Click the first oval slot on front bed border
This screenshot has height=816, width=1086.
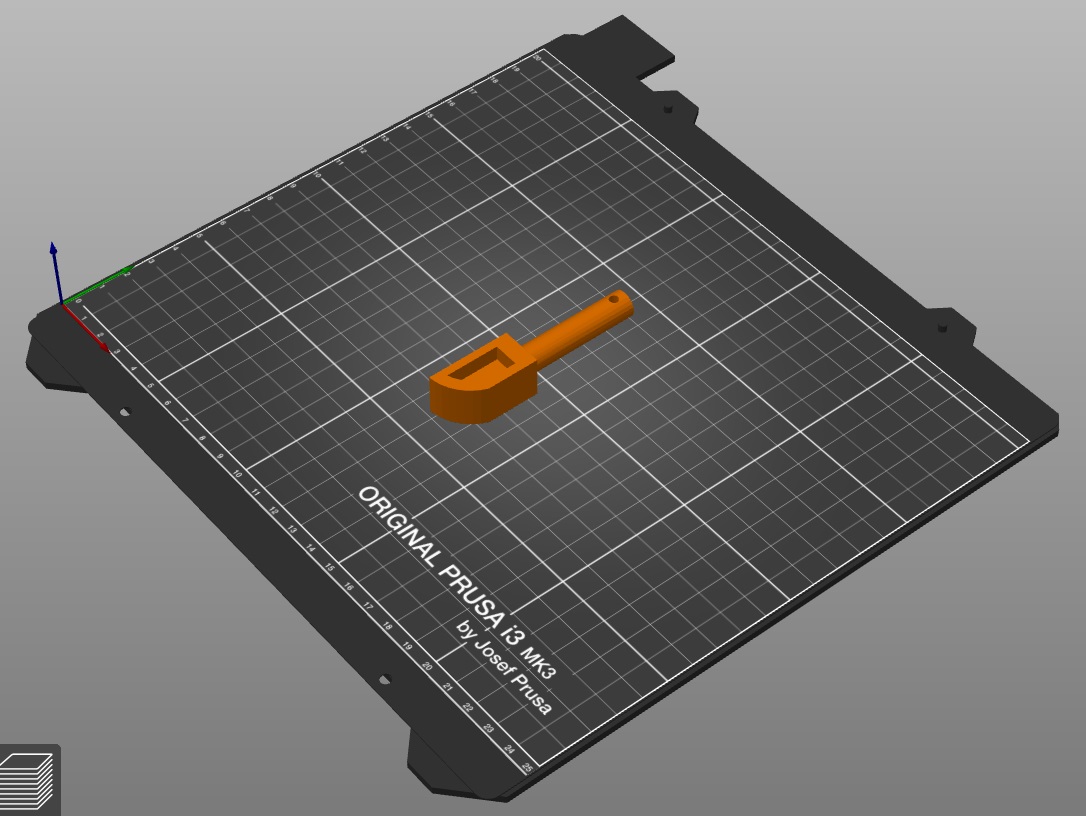pos(125,412)
